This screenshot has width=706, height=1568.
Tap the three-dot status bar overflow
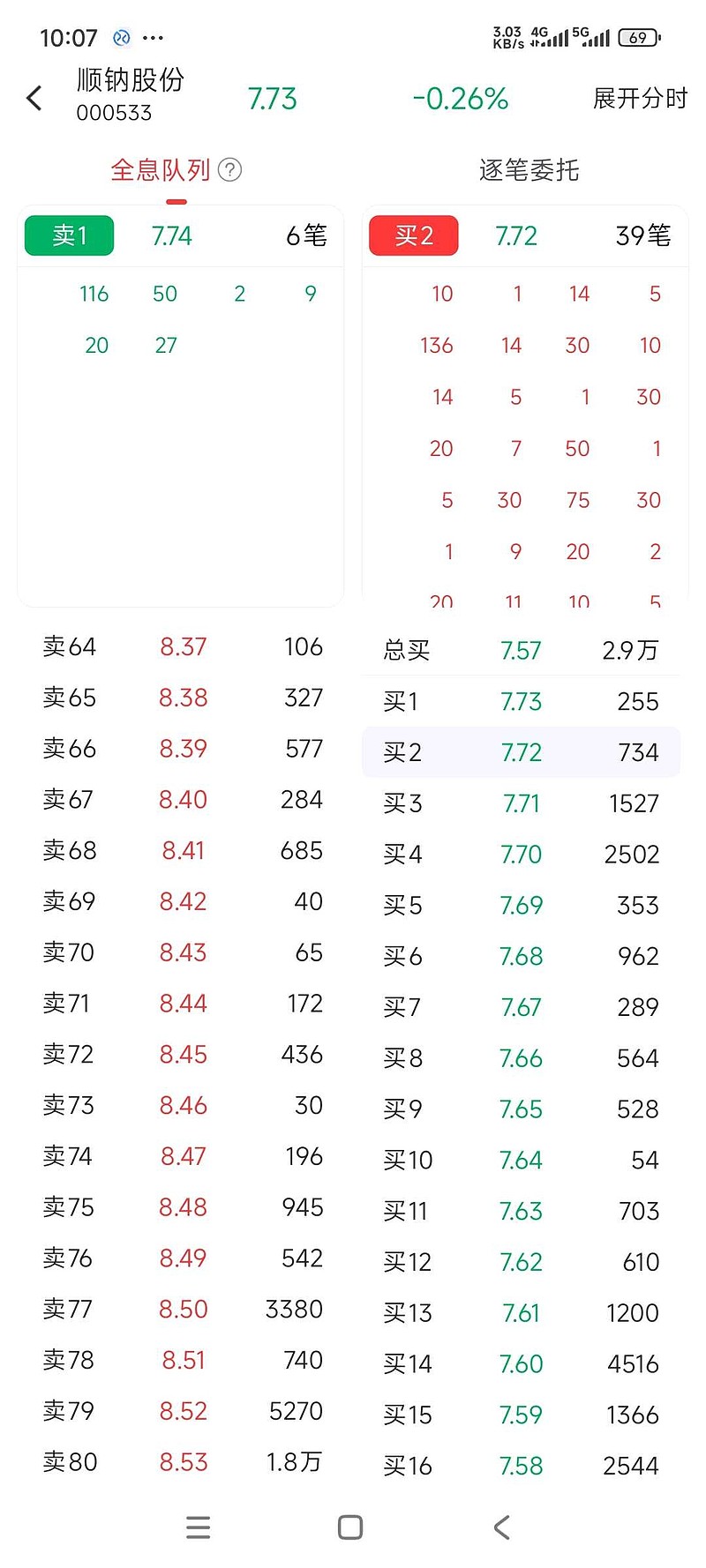tap(153, 38)
